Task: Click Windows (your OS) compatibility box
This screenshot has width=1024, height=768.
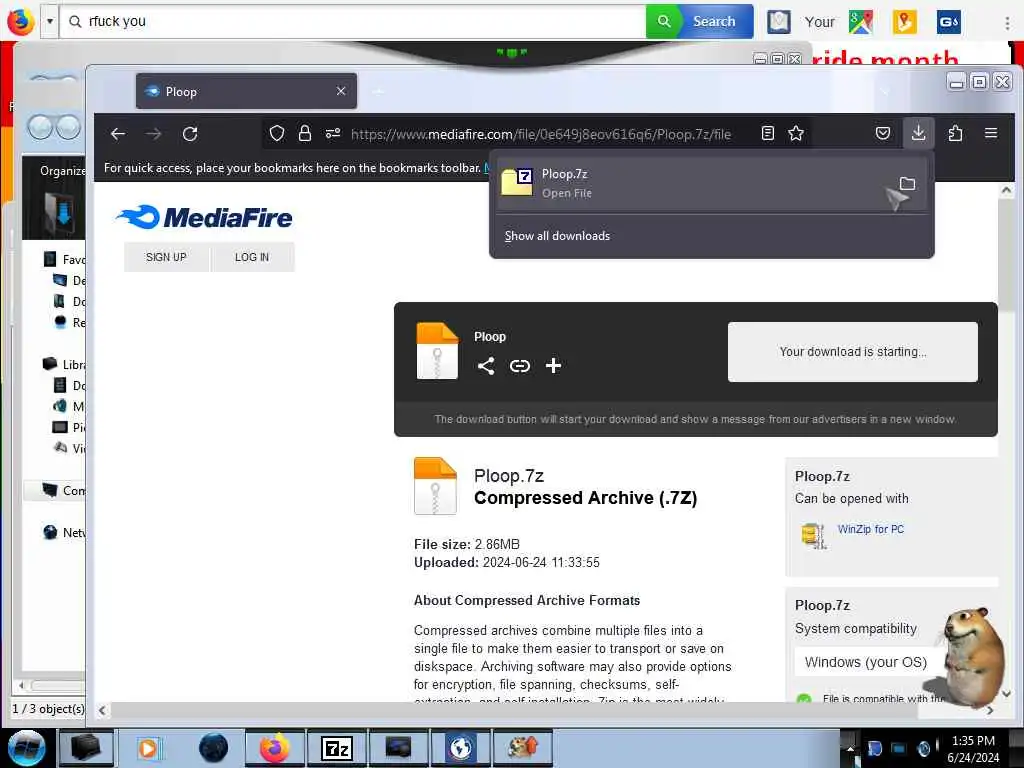Action: point(865,662)
